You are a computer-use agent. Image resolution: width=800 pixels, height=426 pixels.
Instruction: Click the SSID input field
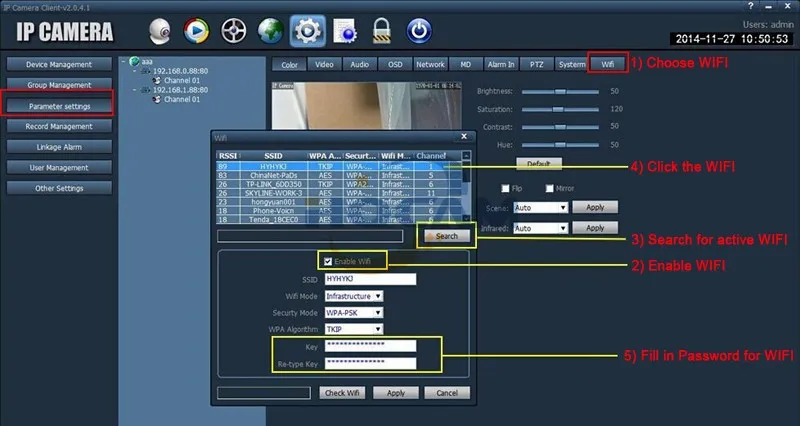pos(370,279)
